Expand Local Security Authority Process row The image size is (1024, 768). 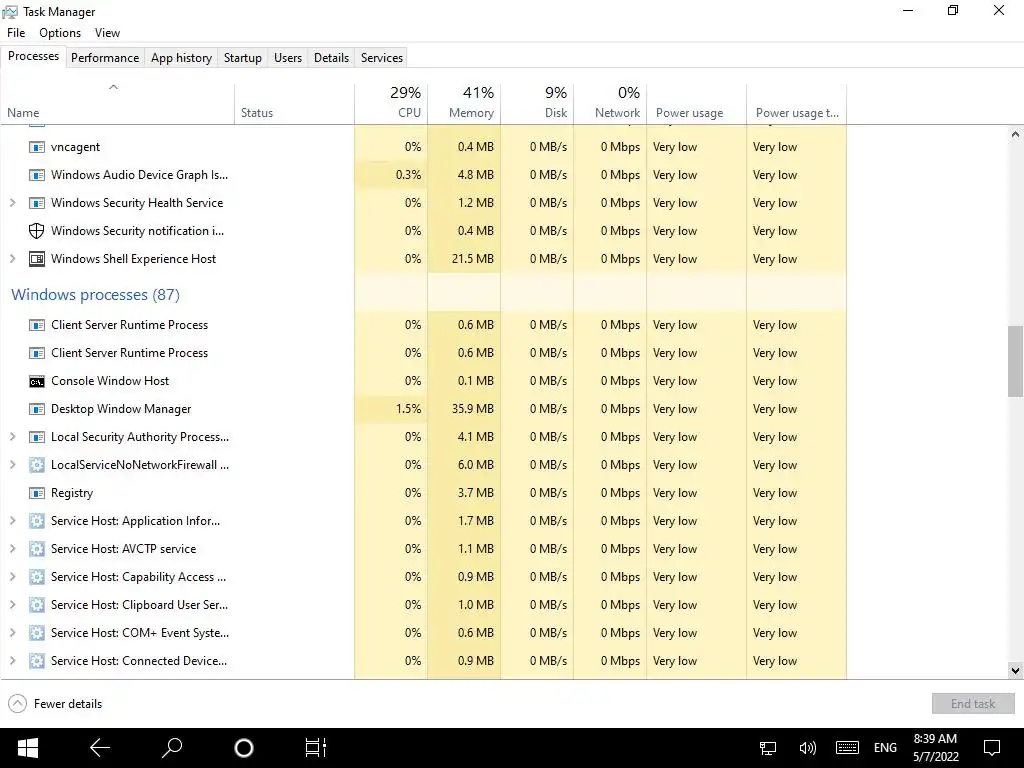click(12, 437)
